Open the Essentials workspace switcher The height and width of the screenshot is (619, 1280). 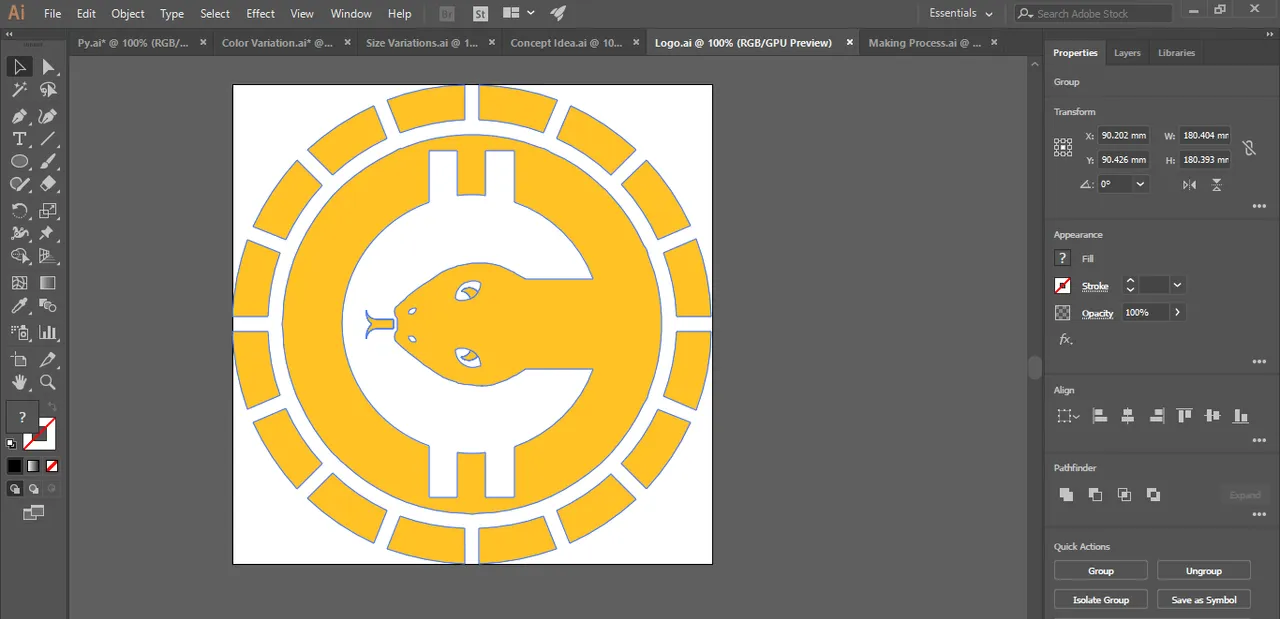click(961, 13)
